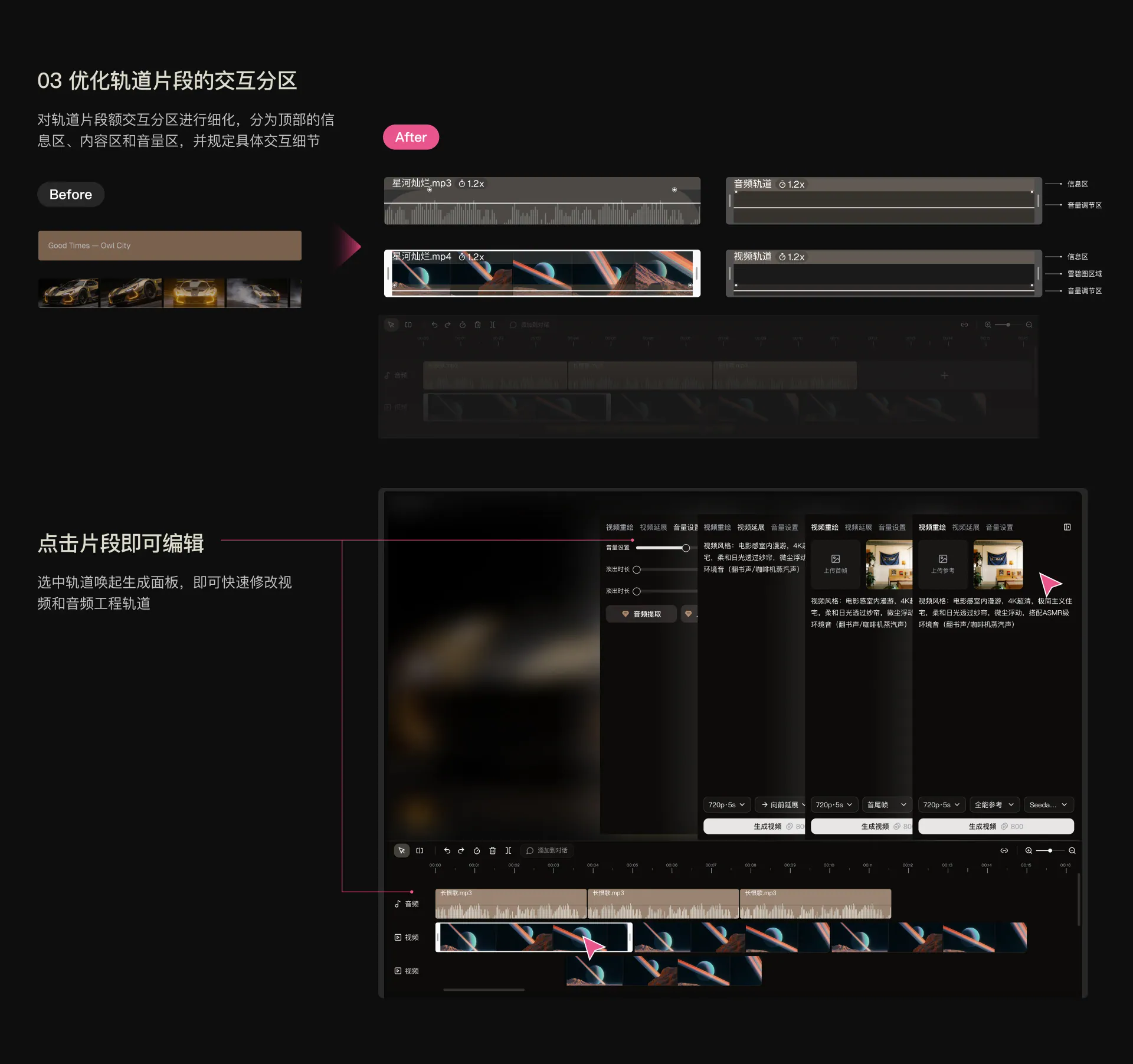Click the 上传参考 upload tile
This screenshot has height=1064, width=1133.
[942, 564]
